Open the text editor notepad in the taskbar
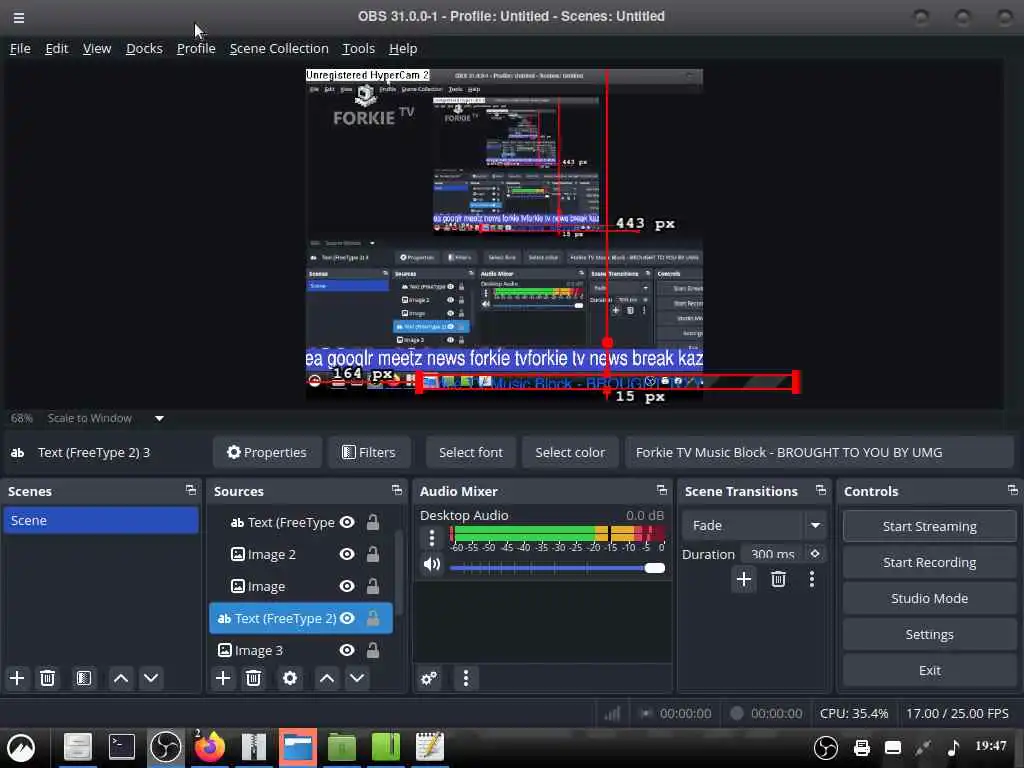This screenshot has height=768, width=1024. [430, 746]
